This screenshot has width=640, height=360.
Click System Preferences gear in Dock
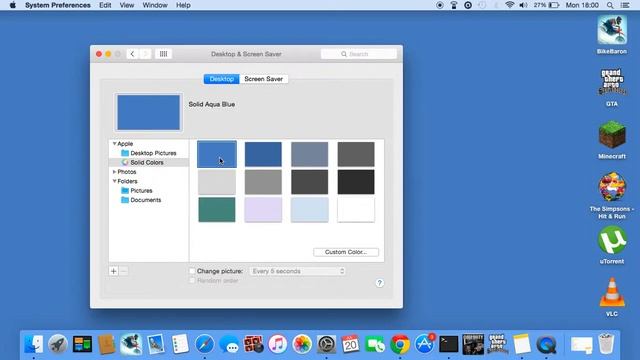pyautogui.click(x=327, y=344)
